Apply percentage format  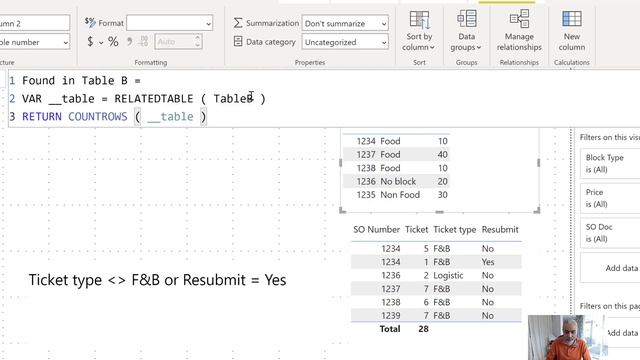113,42
